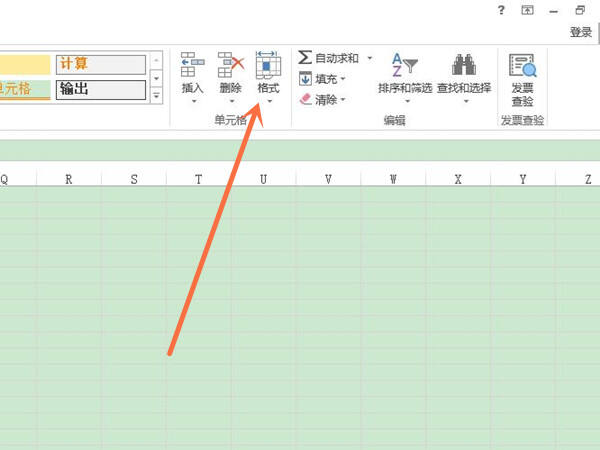Open Sort and Filter icon
This screenshot has height=450, width=600.
pyautogui.click(x=405, y=65)
